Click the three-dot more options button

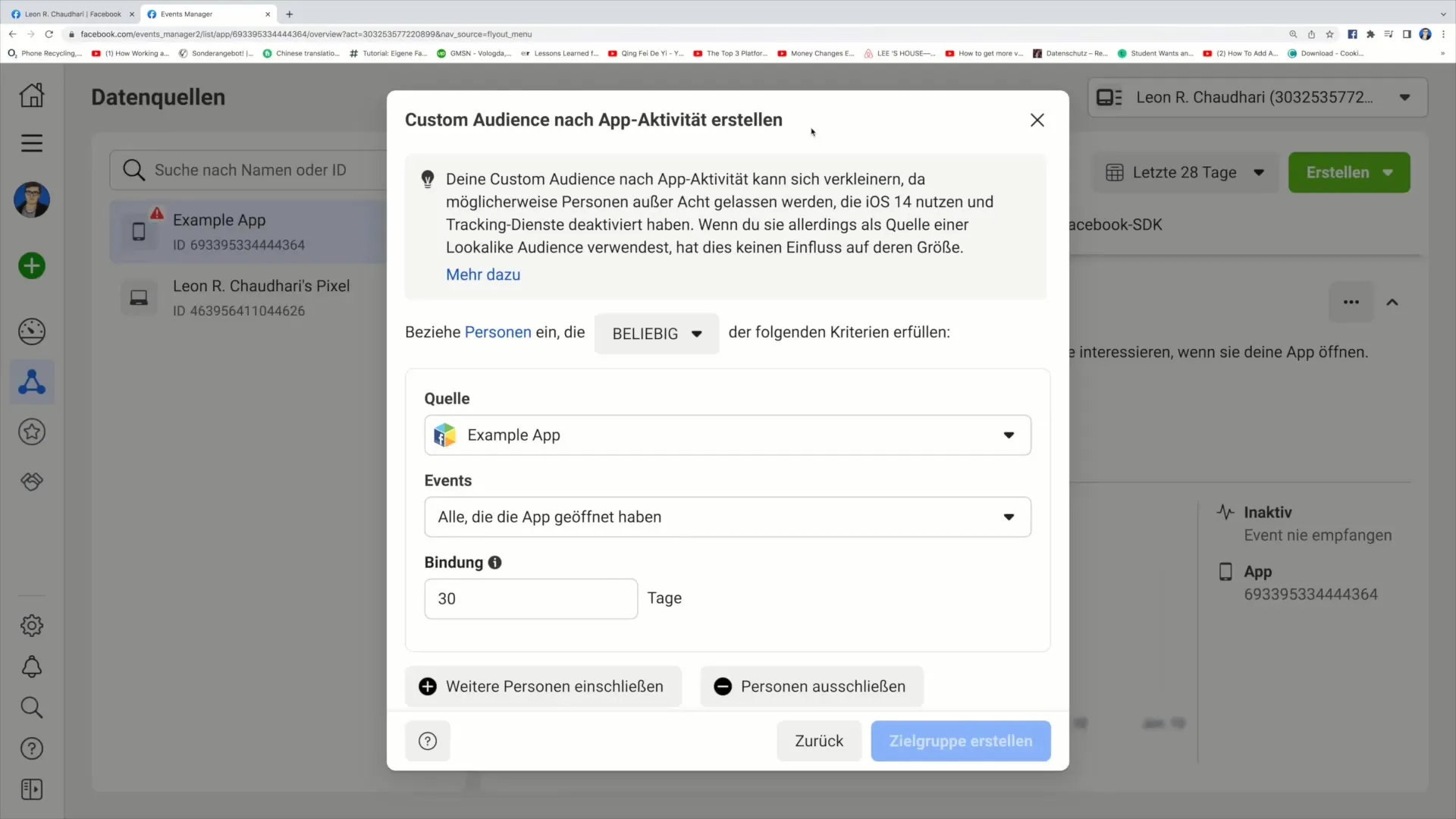(x=1351, y=302)
